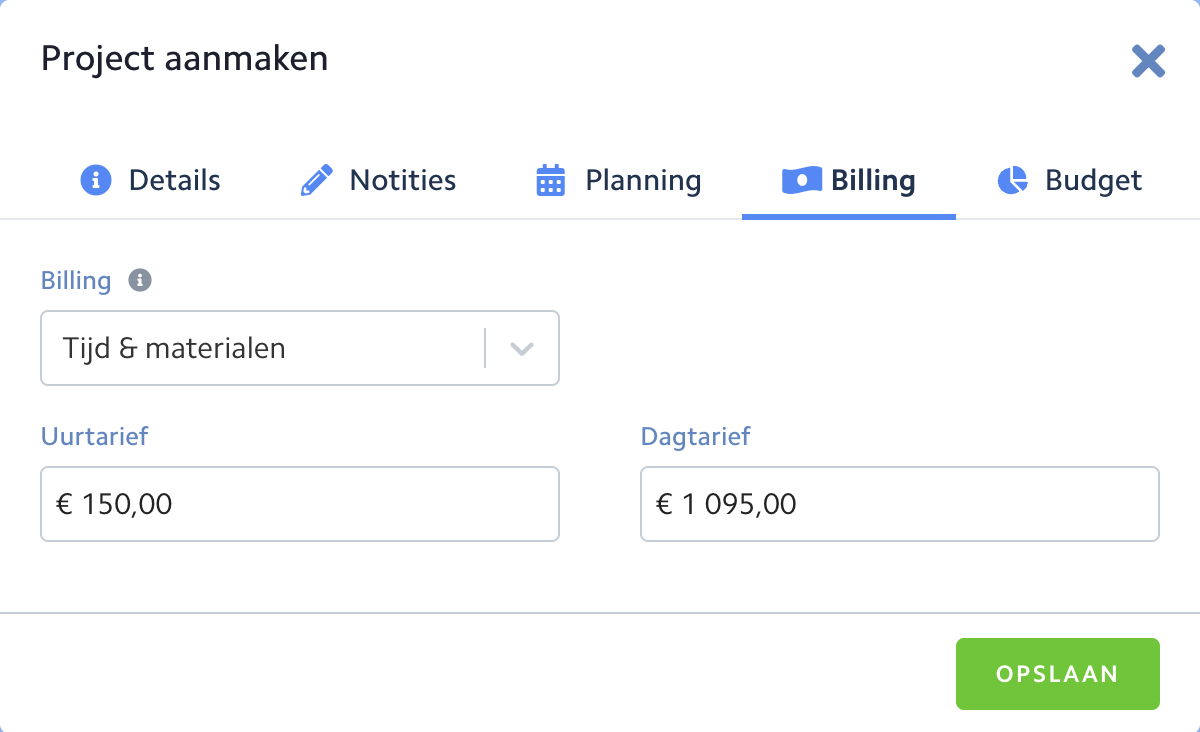Open the Notities tab label
This screenshot has width=1200, height=732.
pos(402,181)
